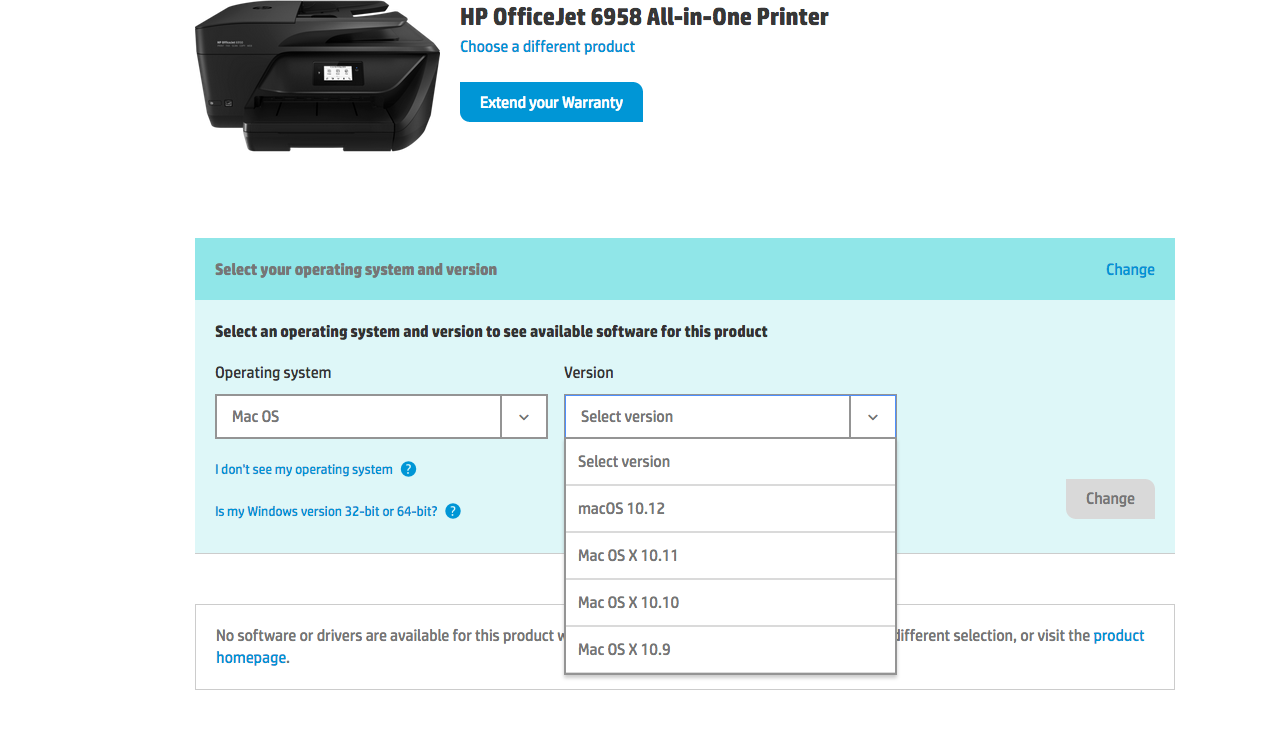1264x737 pixels.
Task: Click the Change link in the teal header
Action: [1130, 269]
